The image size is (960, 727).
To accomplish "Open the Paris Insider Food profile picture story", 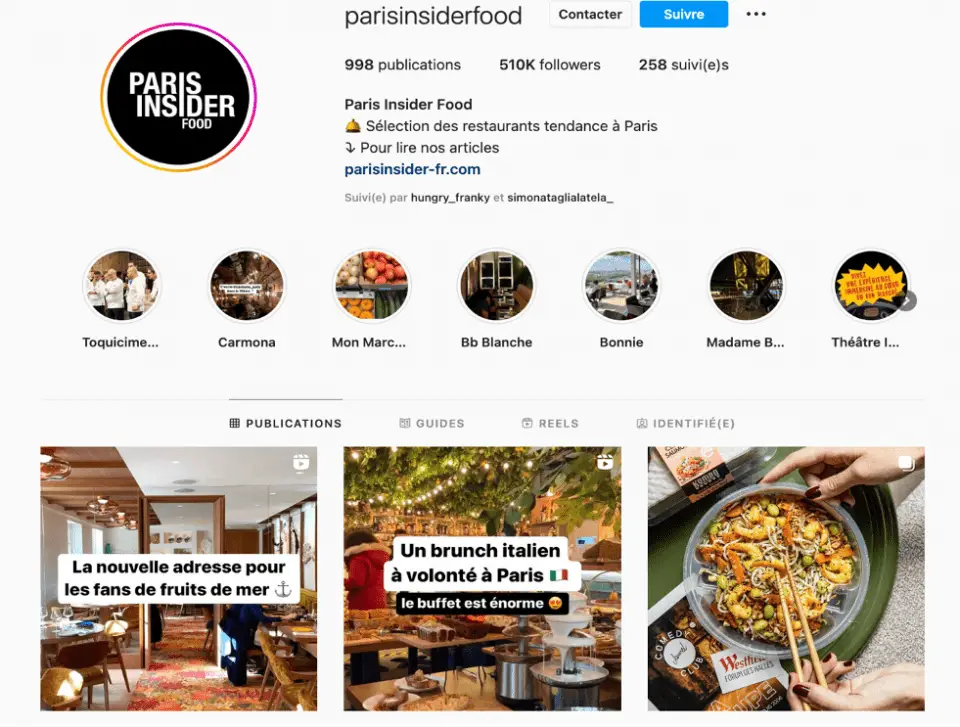I will click(178, 97).
